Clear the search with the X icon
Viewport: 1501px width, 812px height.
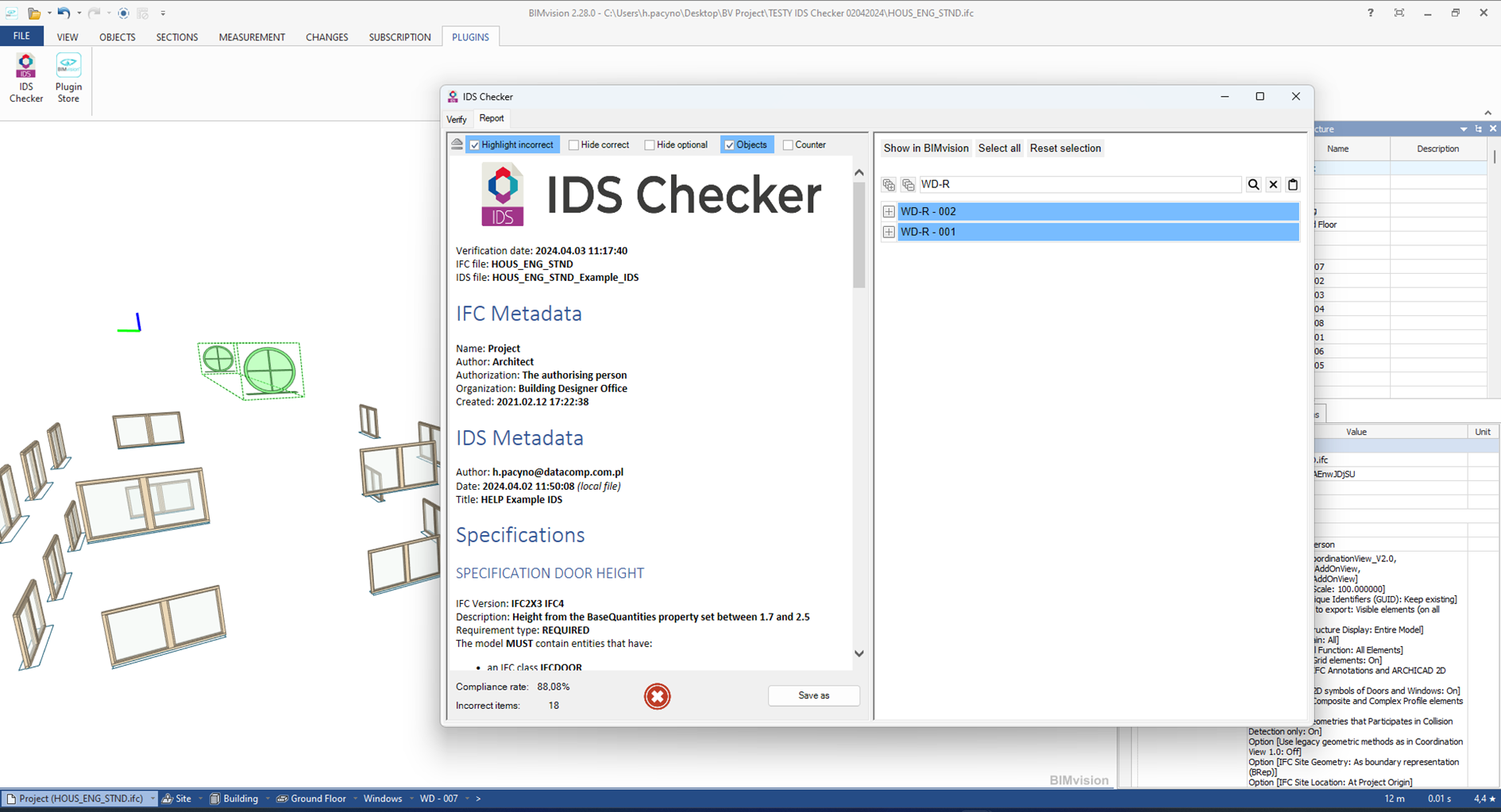coord(1273,184)
